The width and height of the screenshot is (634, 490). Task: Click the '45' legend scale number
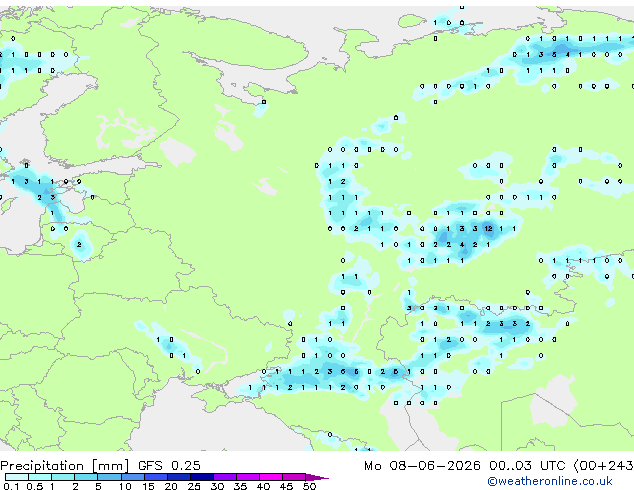[x=287, y=486]
